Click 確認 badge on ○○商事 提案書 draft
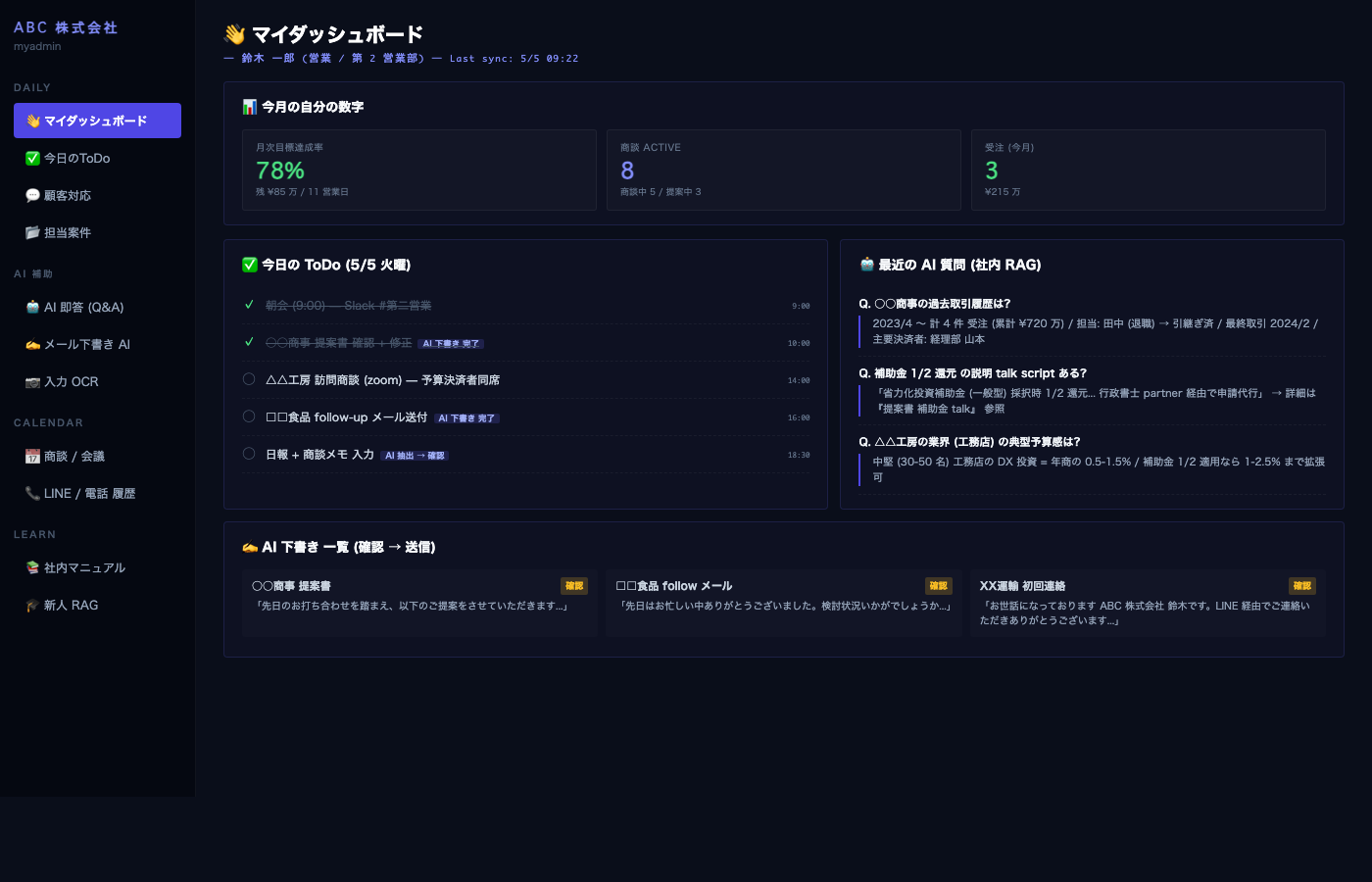The height and width of the screenshot is (882, 1372). 574,586
